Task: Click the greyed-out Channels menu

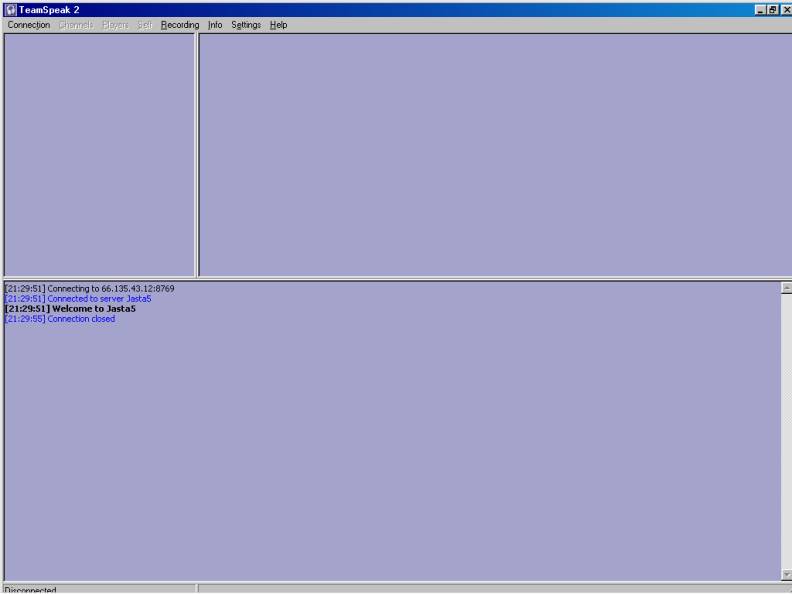Action: pos(76,25)
